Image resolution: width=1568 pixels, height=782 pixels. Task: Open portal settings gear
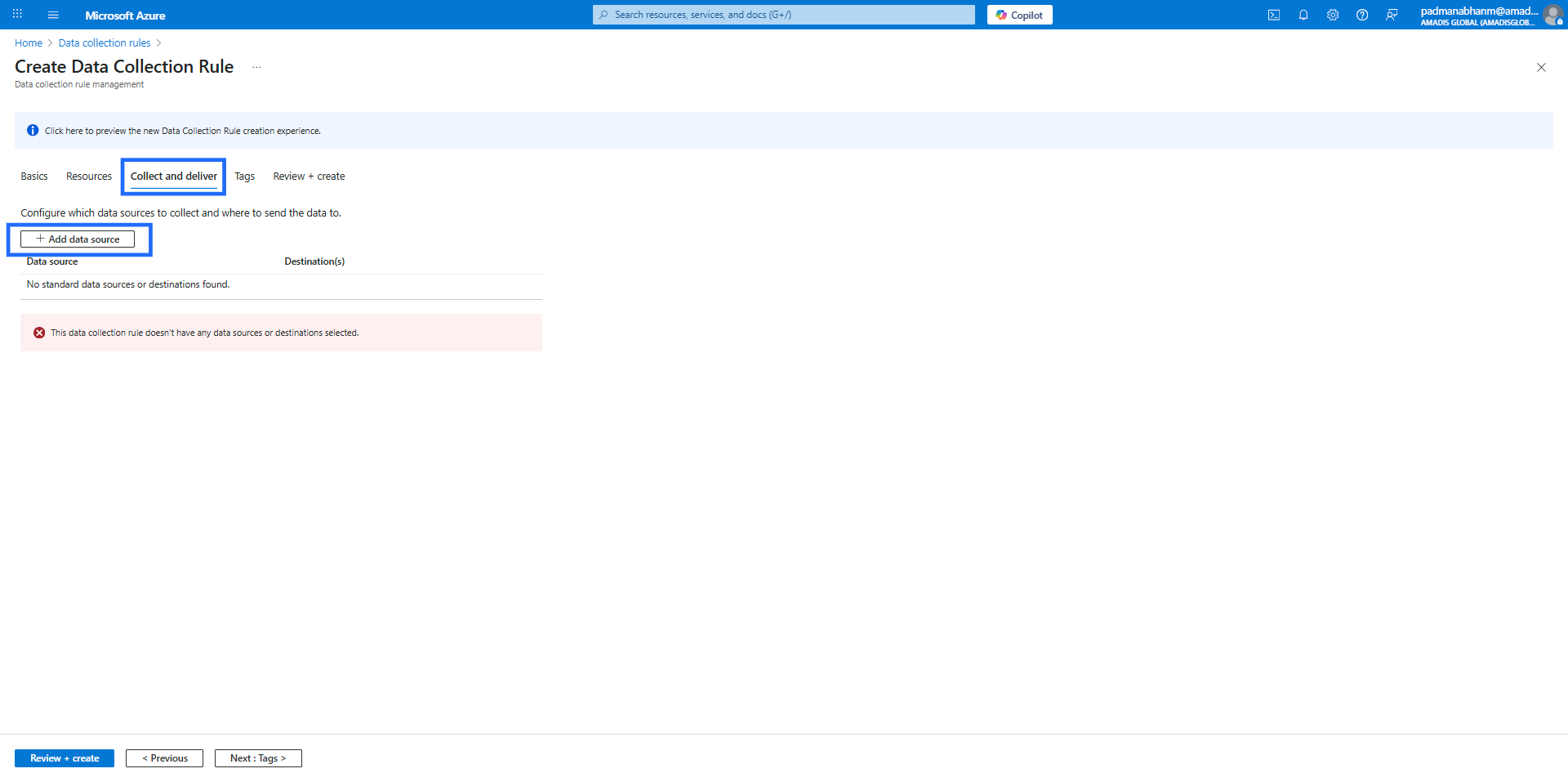click(1332, 15)
